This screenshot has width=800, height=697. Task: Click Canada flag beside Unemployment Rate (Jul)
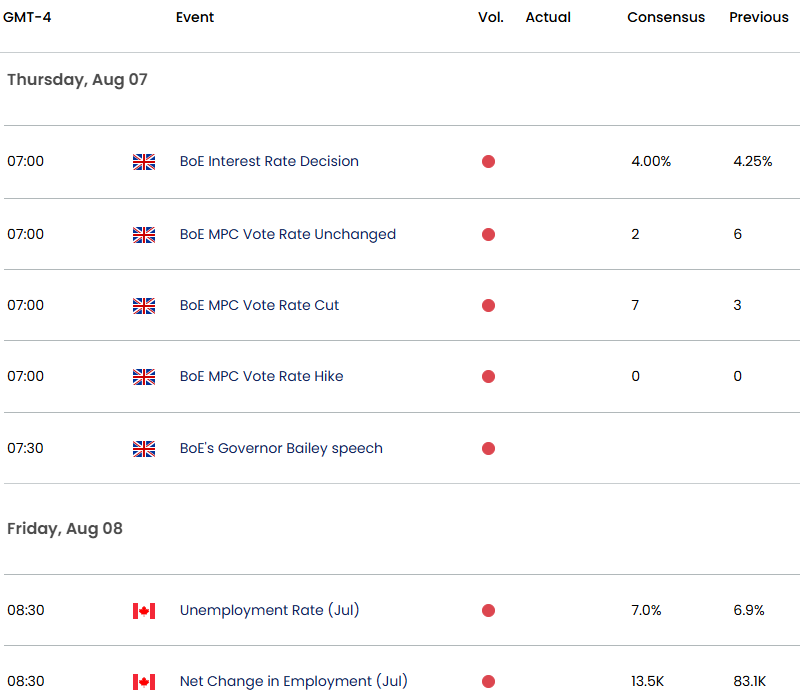coord(144,611)
